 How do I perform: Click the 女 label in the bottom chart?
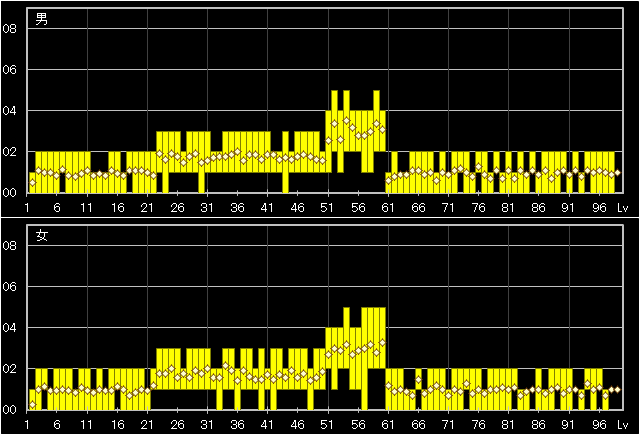tap(42, 235)
